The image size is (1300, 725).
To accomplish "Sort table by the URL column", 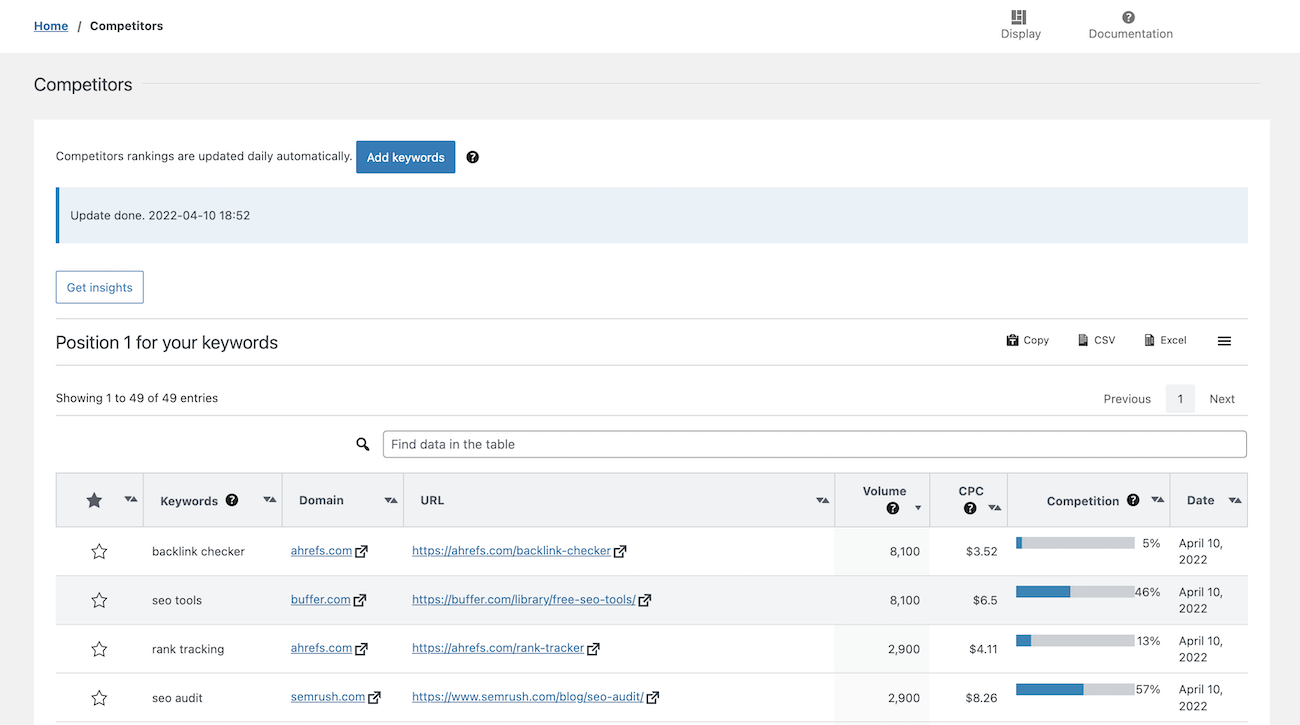I will (822, 500).
